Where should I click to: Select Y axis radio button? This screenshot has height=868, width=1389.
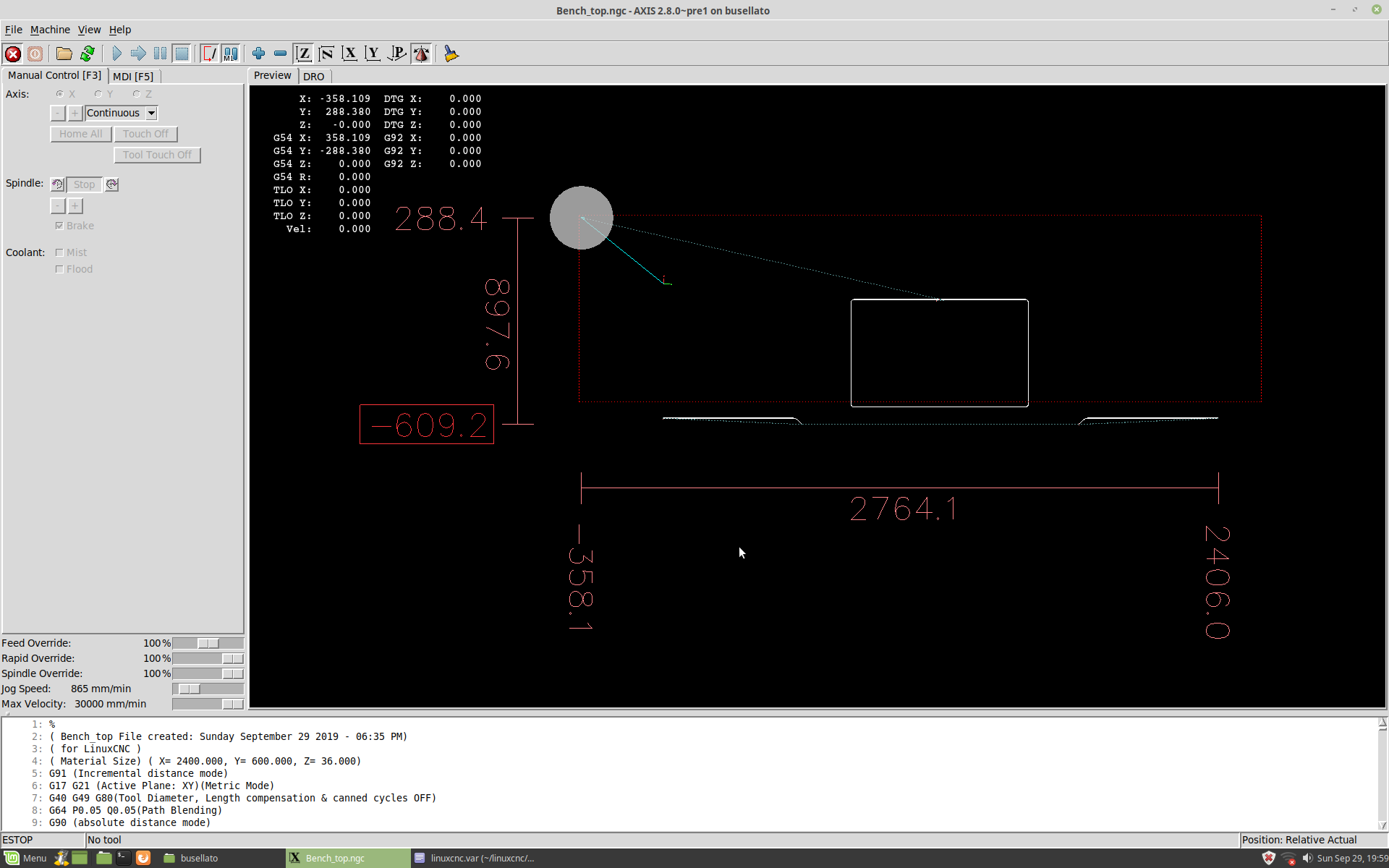point(98,94)
